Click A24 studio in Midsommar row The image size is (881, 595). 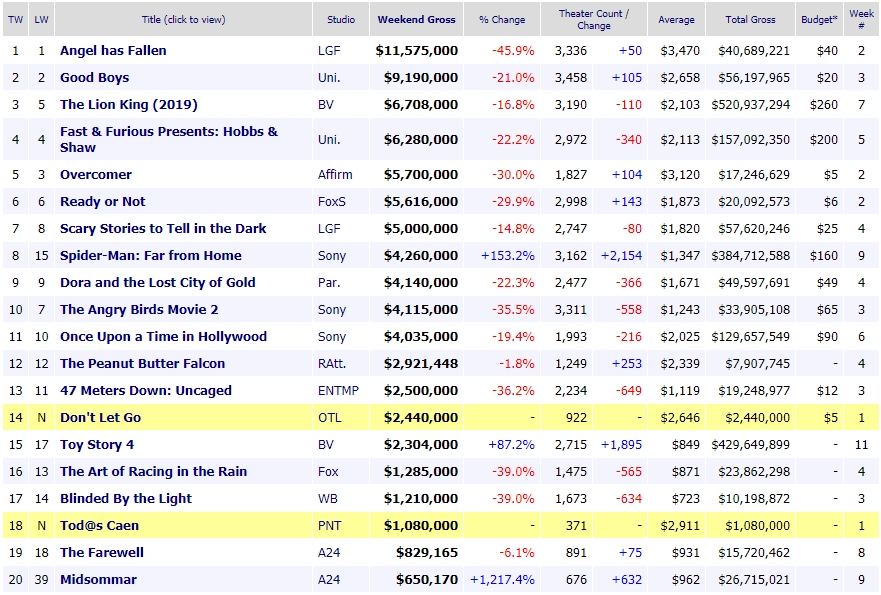coord(329,579)
